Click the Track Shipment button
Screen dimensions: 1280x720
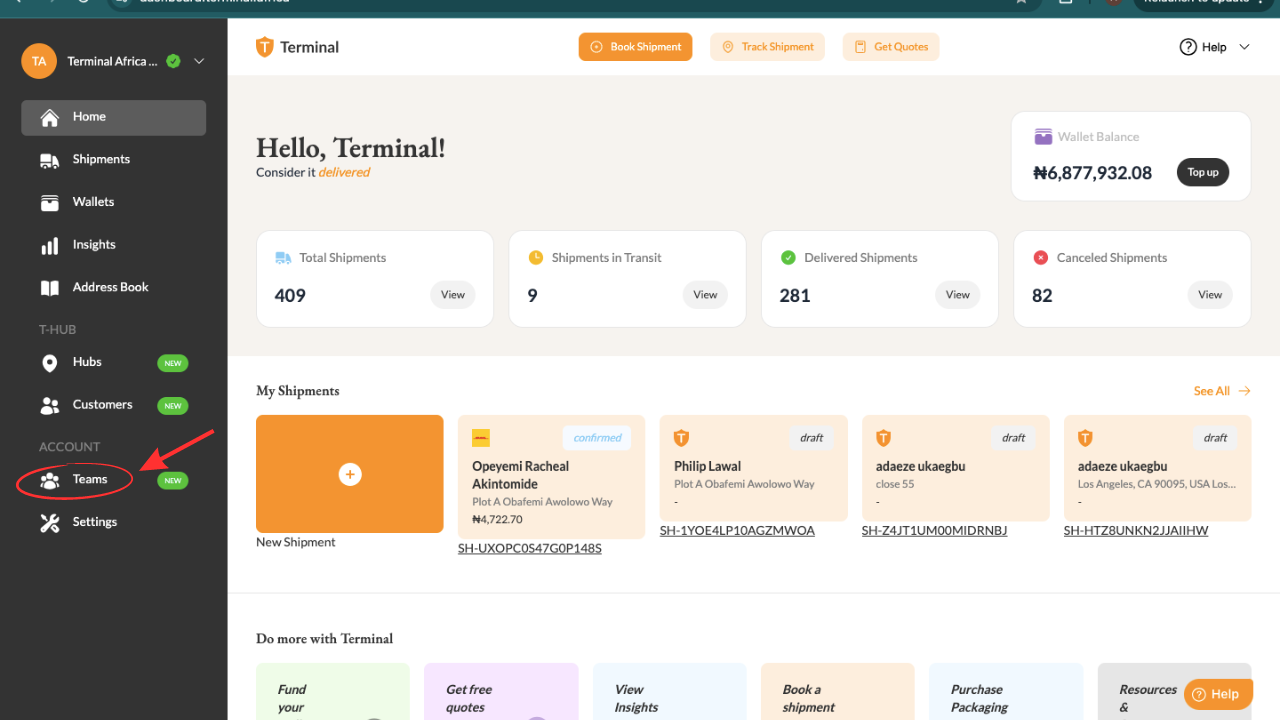tap(767, 47)
